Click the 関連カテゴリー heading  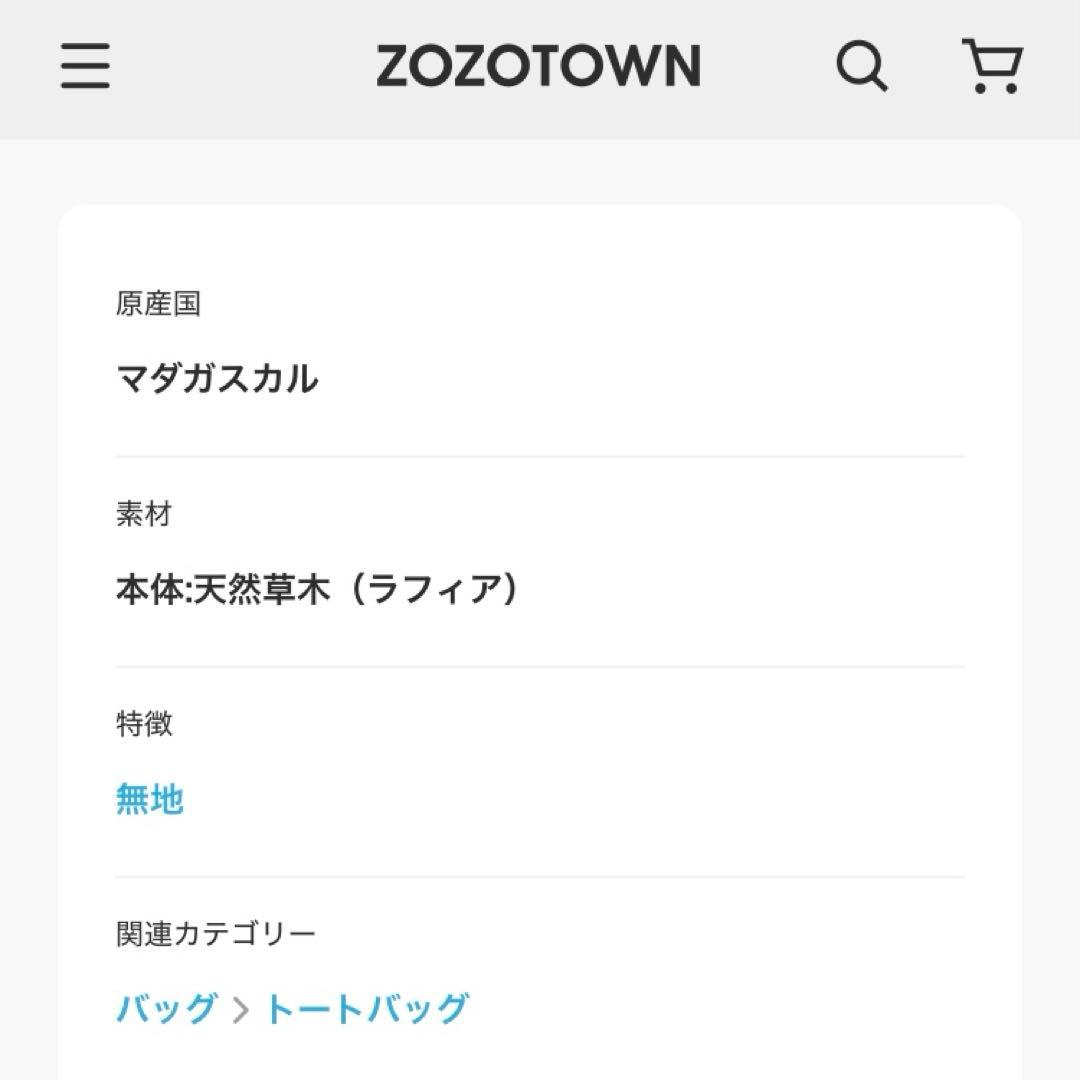coord(216,934)
